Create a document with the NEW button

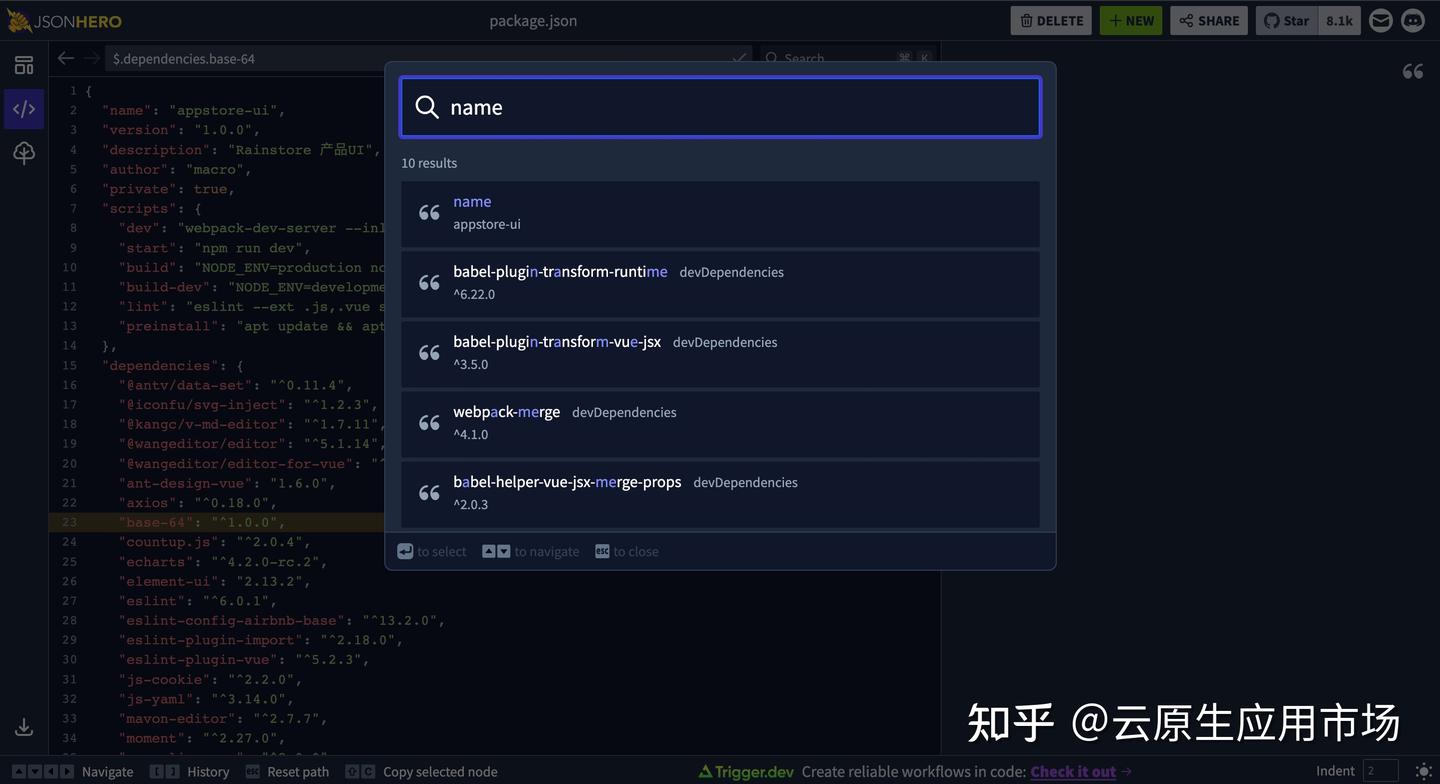pyautogui.click(x=1130, y=19)
